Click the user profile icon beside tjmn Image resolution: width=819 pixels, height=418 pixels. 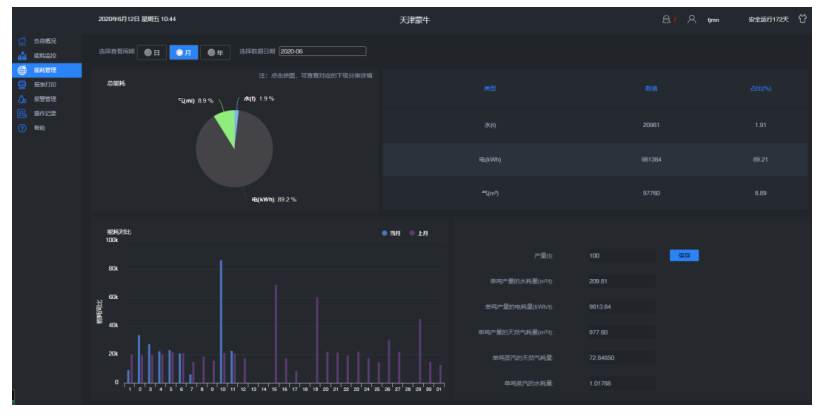691,19
